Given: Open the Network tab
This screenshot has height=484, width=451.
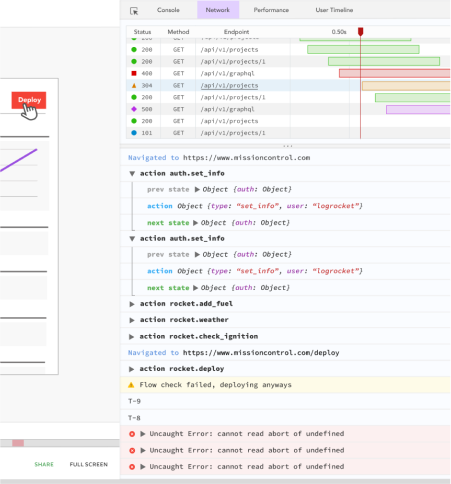Looking at the screenshot, I should 218,10.
